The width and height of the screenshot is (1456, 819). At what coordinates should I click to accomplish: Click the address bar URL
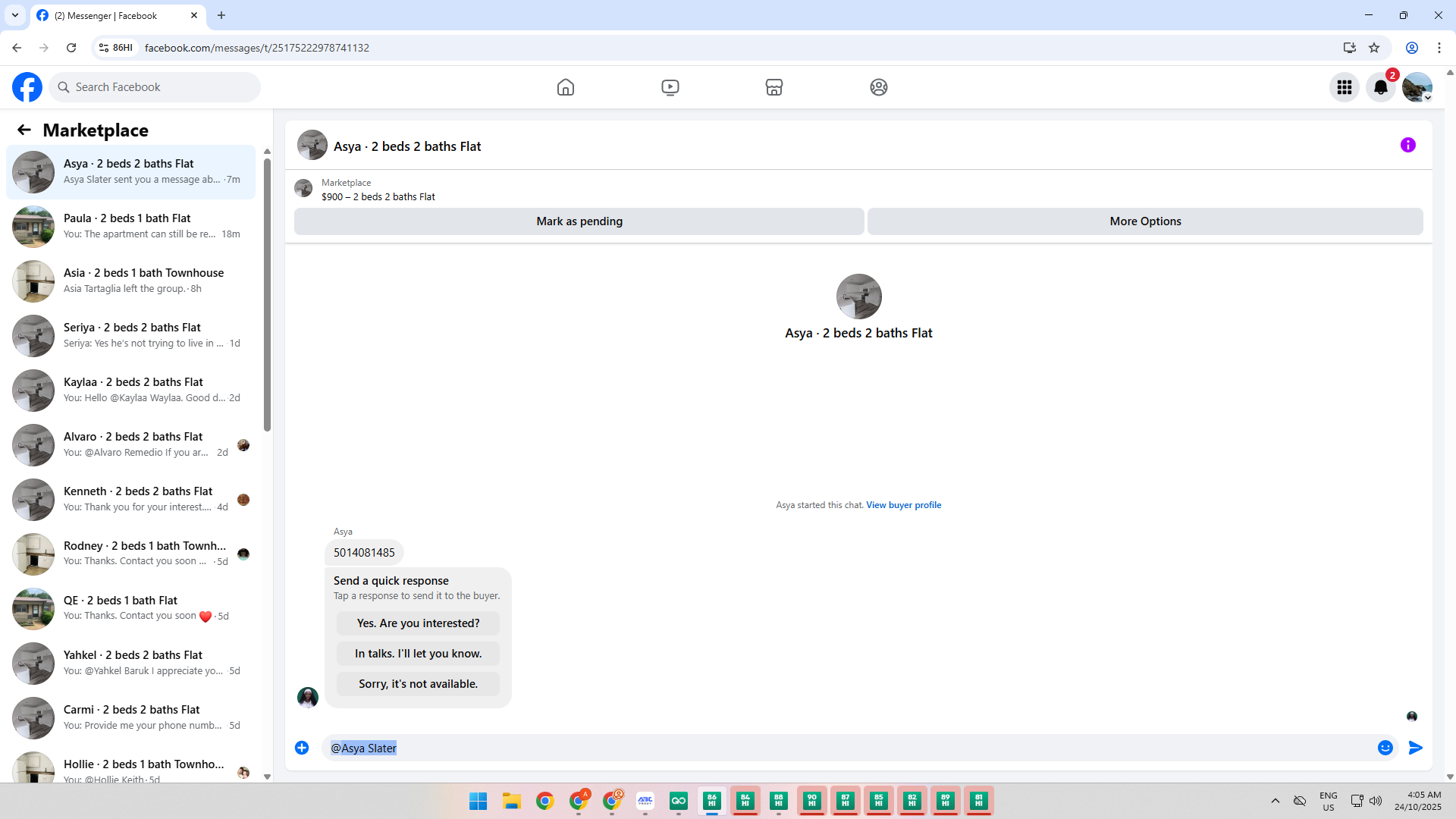pos(257,48)
